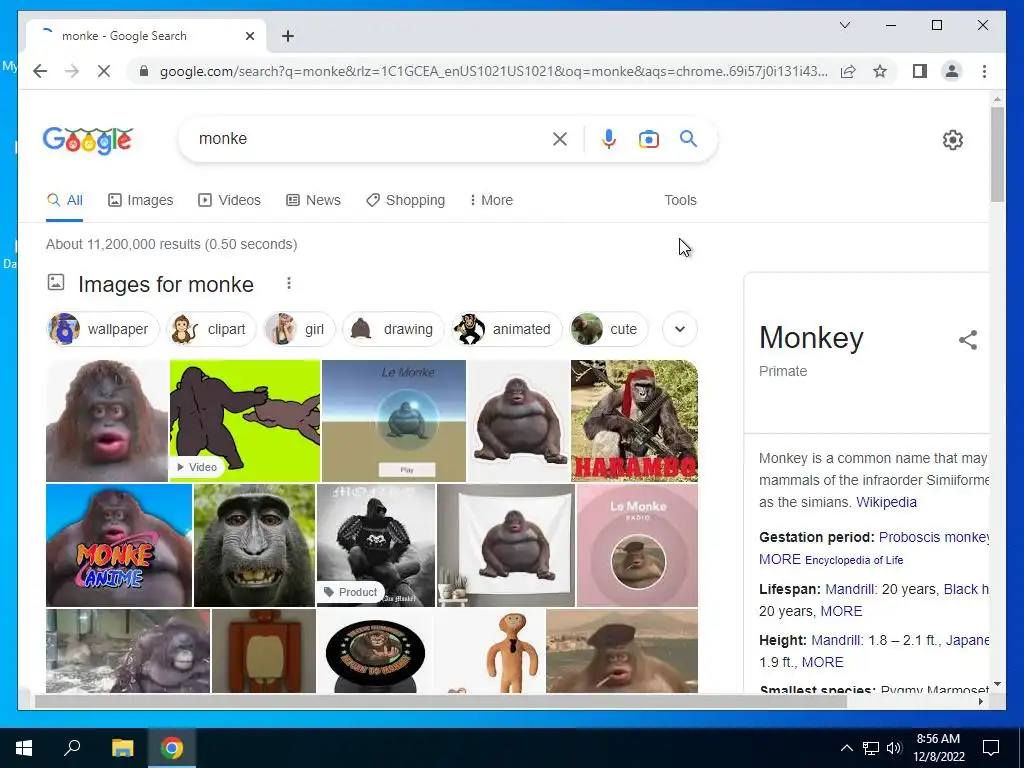Open Google quick settings gear
The width and height of the screenshot is (1024, 768).
[952, 140]
